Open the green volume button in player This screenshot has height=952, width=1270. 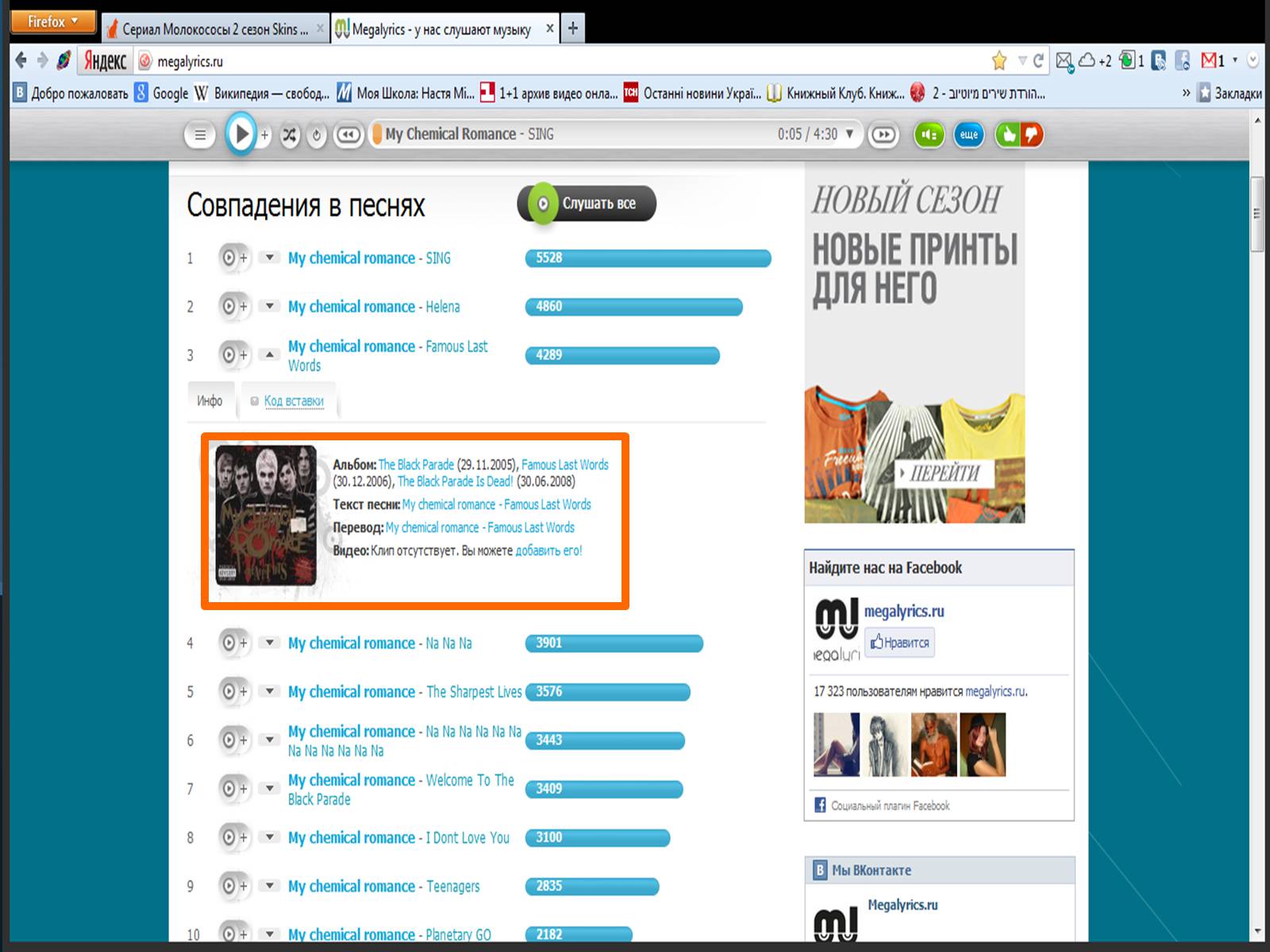tap(930, 135)
